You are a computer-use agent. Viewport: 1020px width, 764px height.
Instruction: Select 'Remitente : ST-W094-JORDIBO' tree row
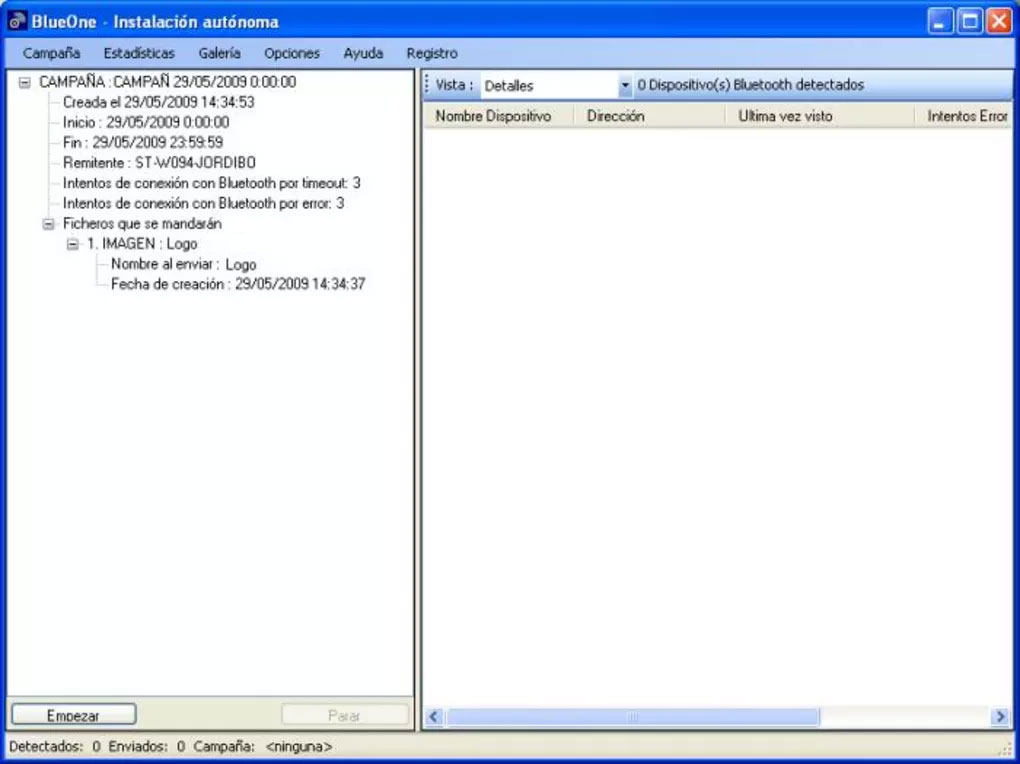click(x=159, y=163)
